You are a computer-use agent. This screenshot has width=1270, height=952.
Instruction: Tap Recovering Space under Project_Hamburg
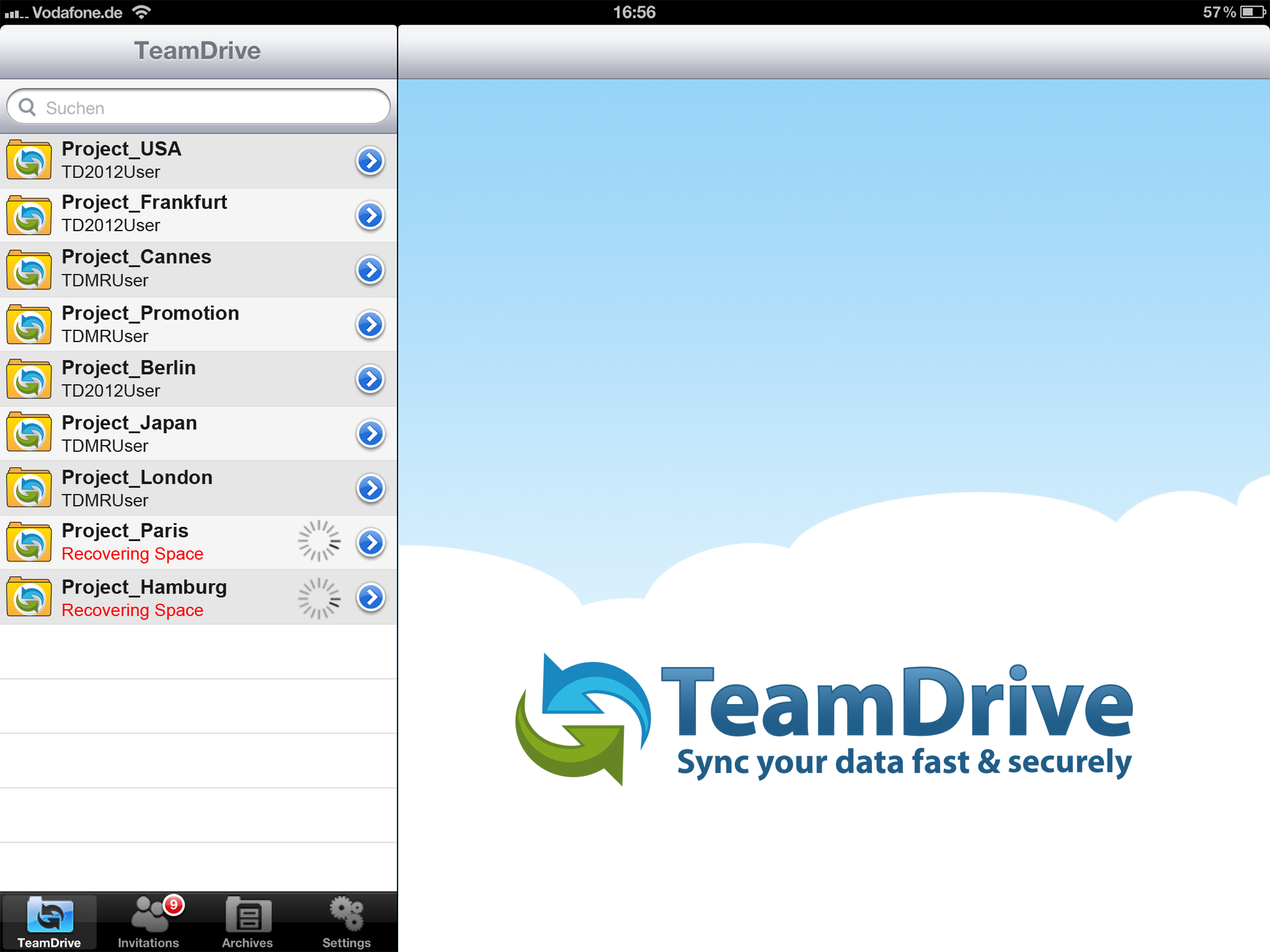coord(133,610)
